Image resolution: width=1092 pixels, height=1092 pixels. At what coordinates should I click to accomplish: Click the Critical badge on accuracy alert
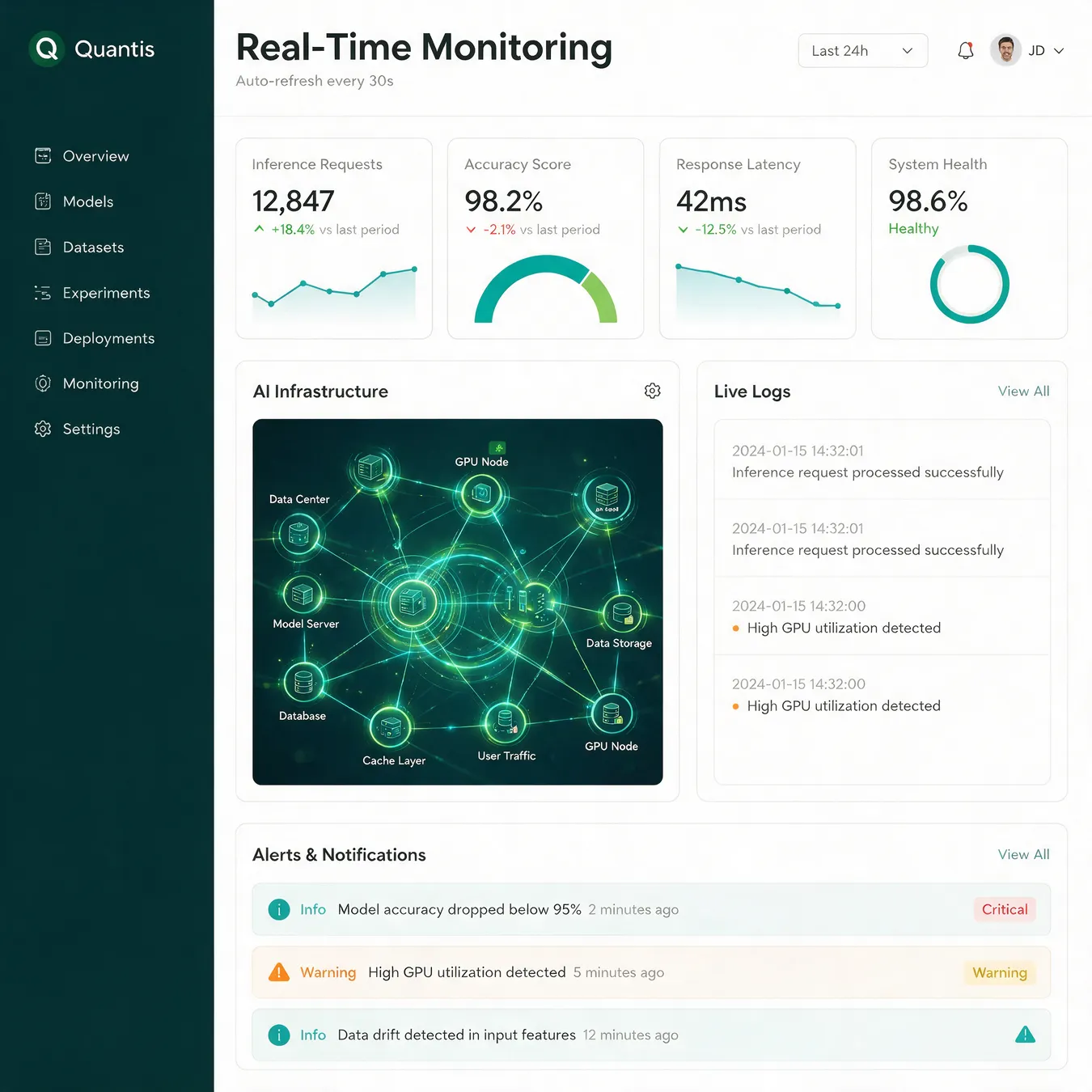point(1005,909)
